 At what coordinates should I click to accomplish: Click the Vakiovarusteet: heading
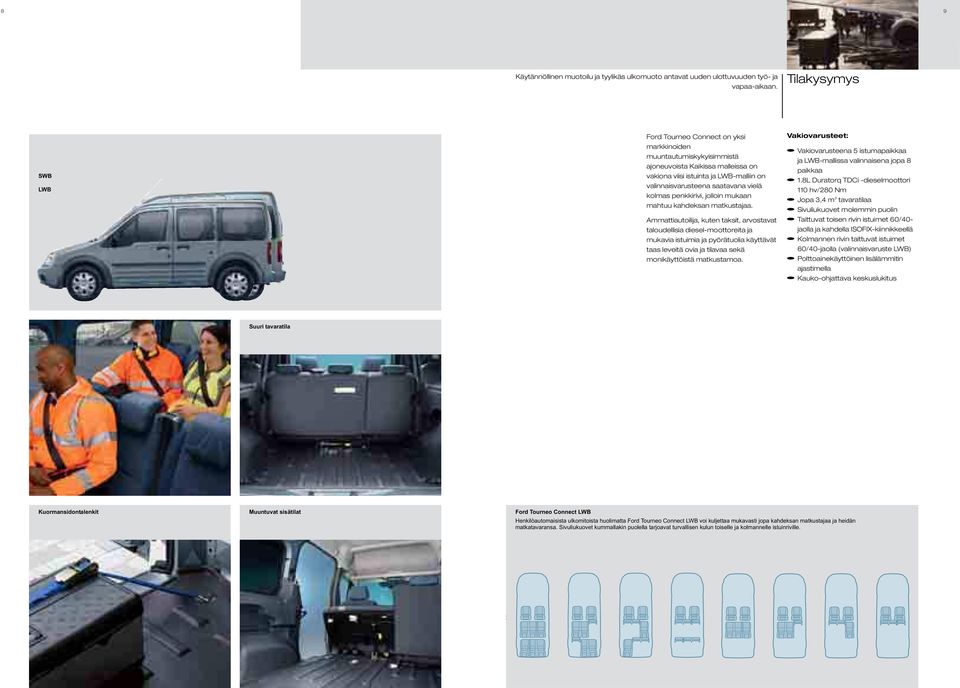coord(817,136)
